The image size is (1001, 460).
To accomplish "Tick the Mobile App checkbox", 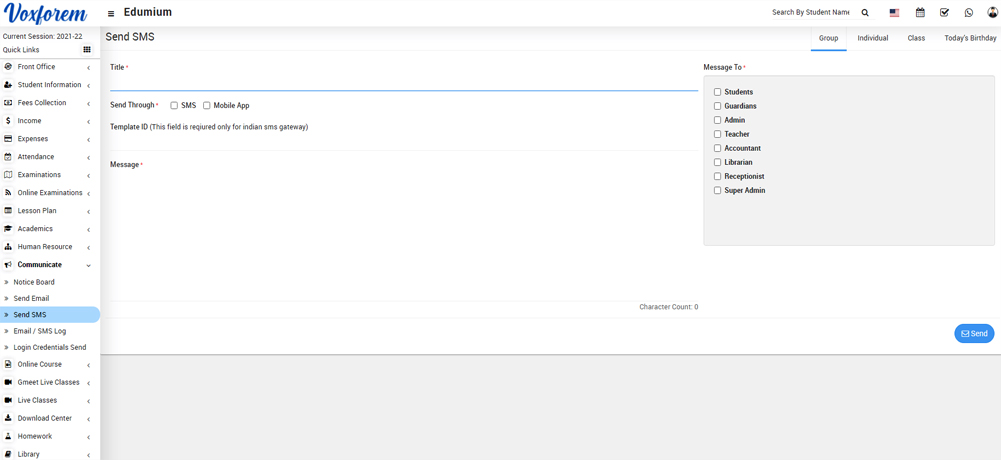I will click(x=207, y=105).
